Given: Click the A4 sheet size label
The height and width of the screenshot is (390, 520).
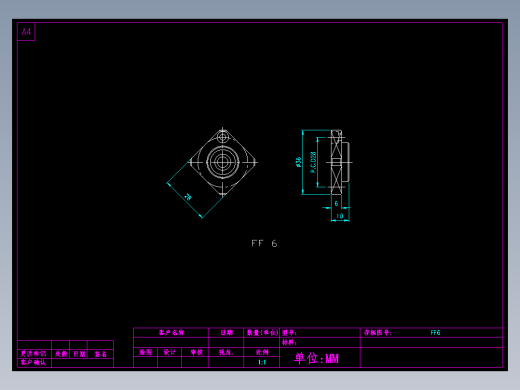Looking at the screenshot, I should [26, 32].
